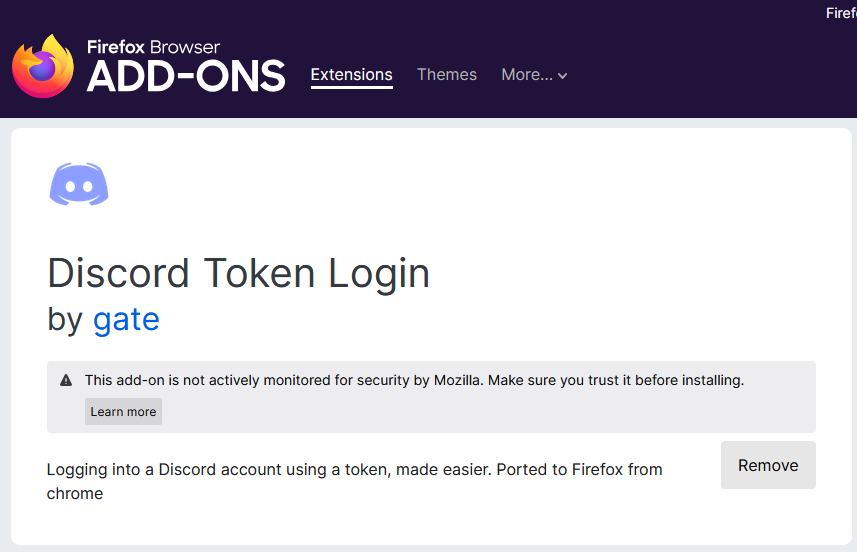
Task: Switch to the Themes tab
Action: (x=447, y=75)
